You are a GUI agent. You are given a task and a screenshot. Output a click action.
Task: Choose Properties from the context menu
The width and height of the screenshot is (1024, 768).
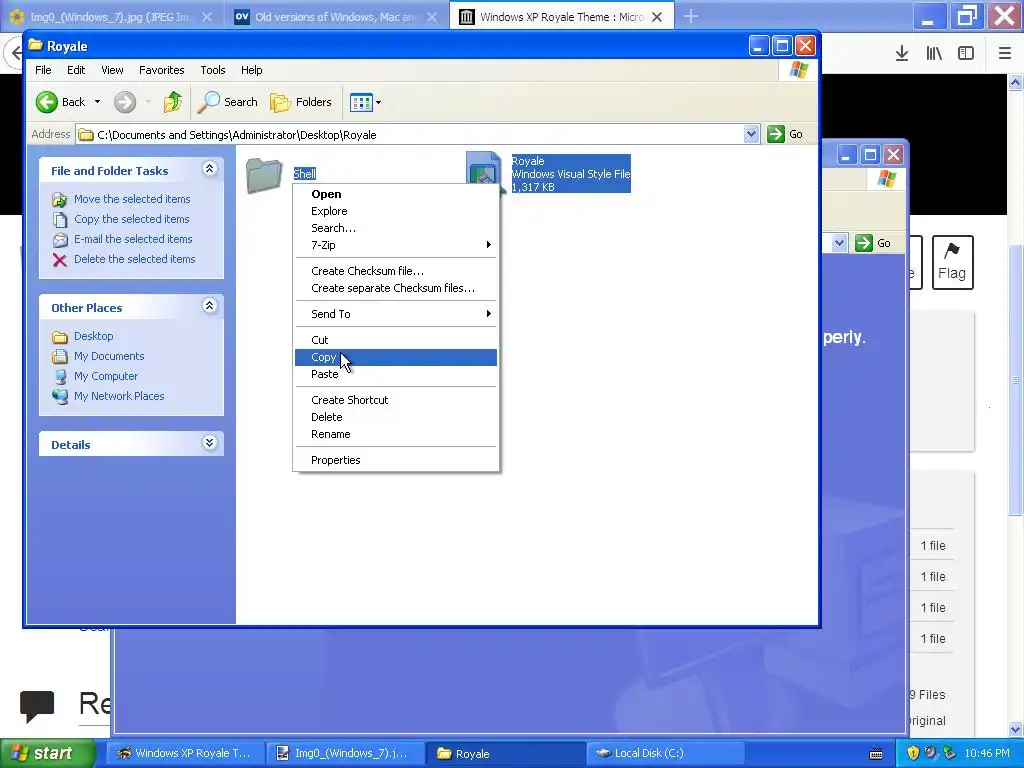click(396, 460)
